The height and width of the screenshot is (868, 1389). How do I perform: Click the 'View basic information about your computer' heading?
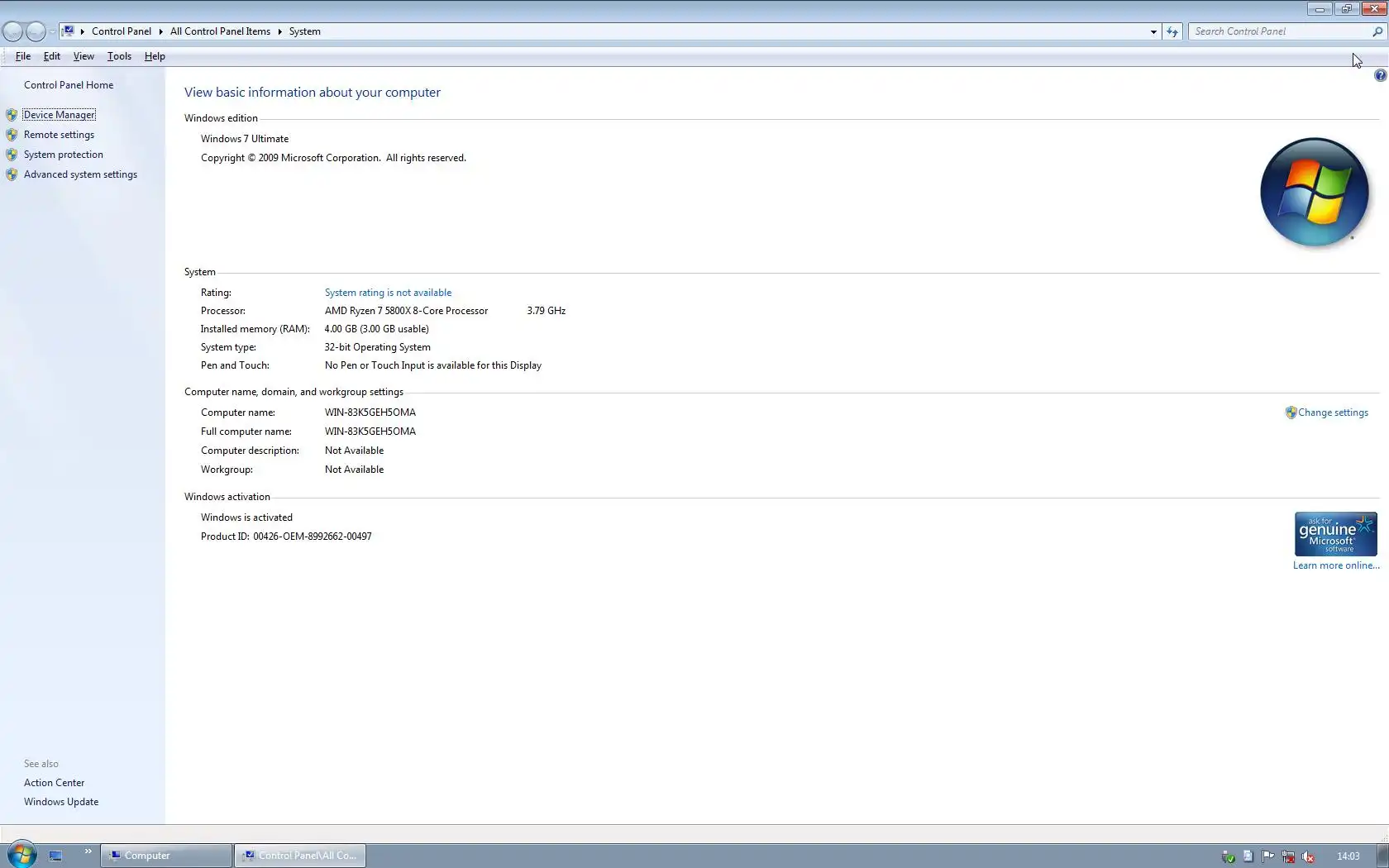(x=313, y=93)
